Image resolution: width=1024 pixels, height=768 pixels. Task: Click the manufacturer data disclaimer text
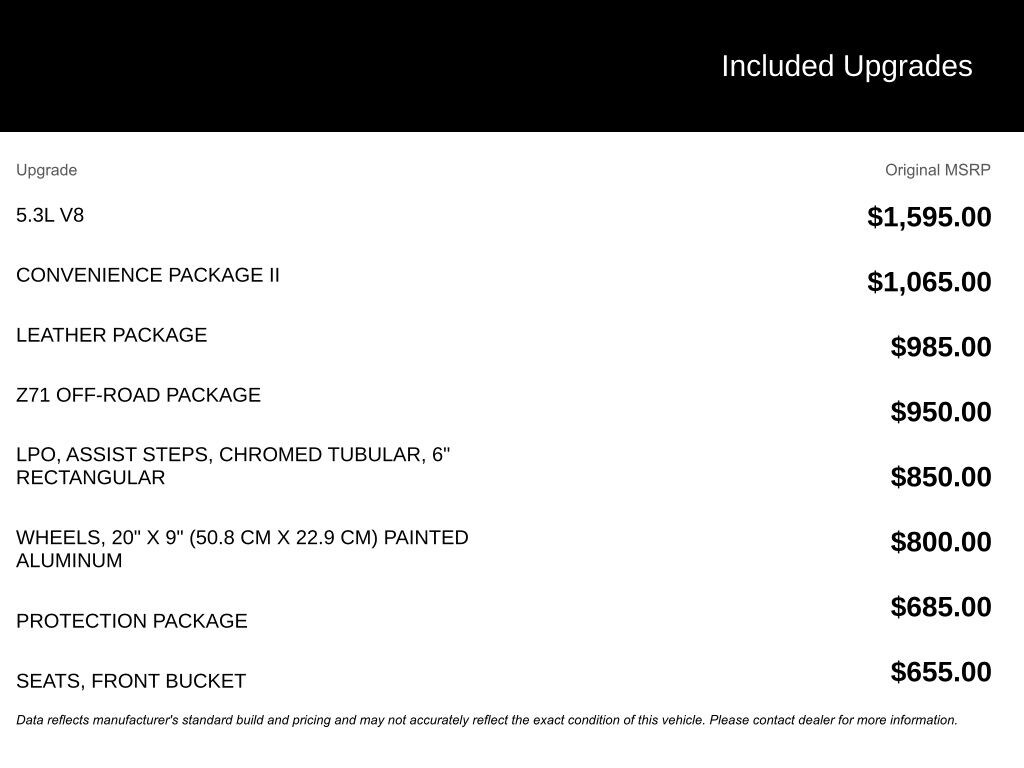(x=486, y=720)
